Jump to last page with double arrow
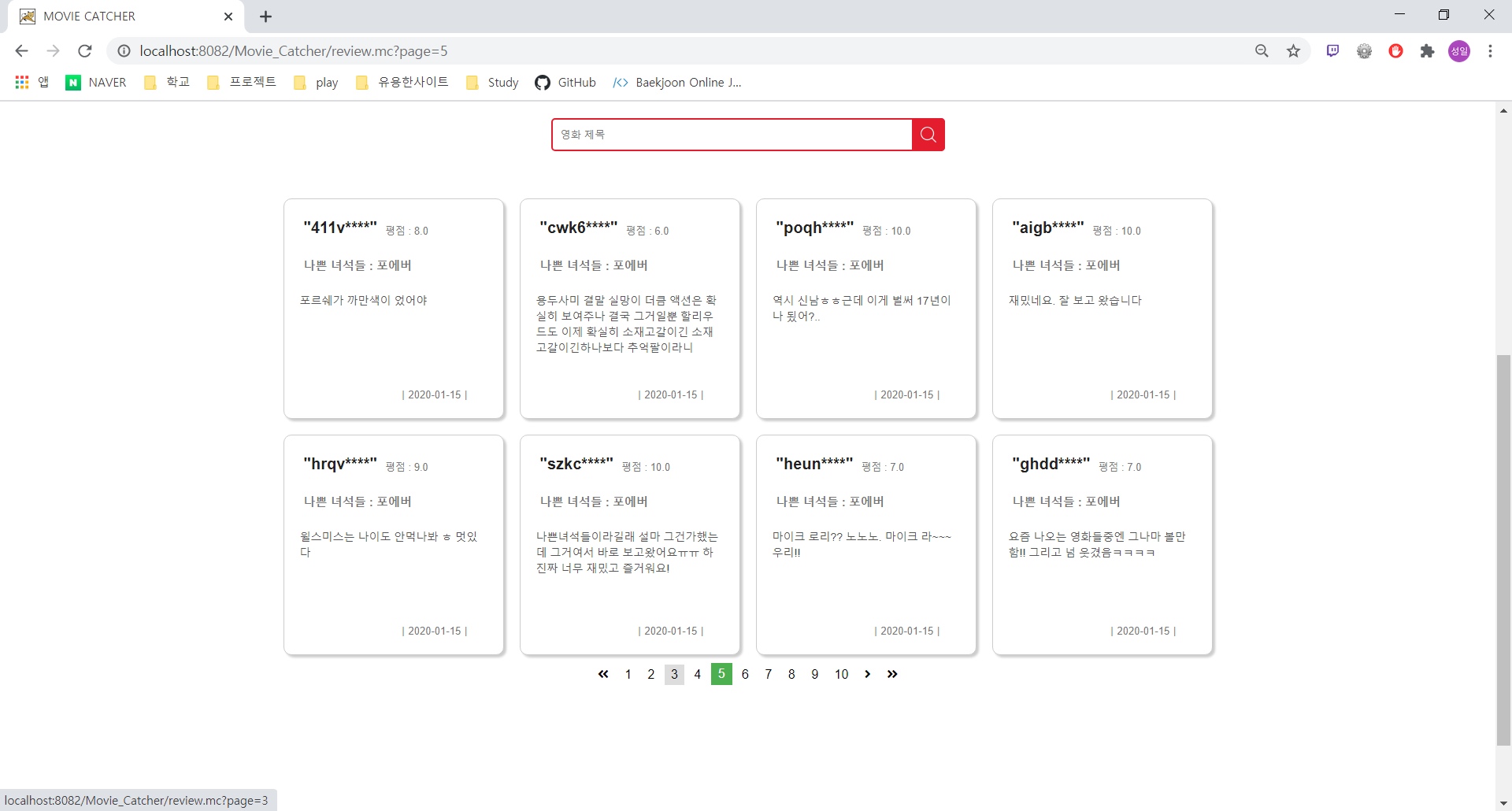The image size is (1512, 811). tap(893, 674)
